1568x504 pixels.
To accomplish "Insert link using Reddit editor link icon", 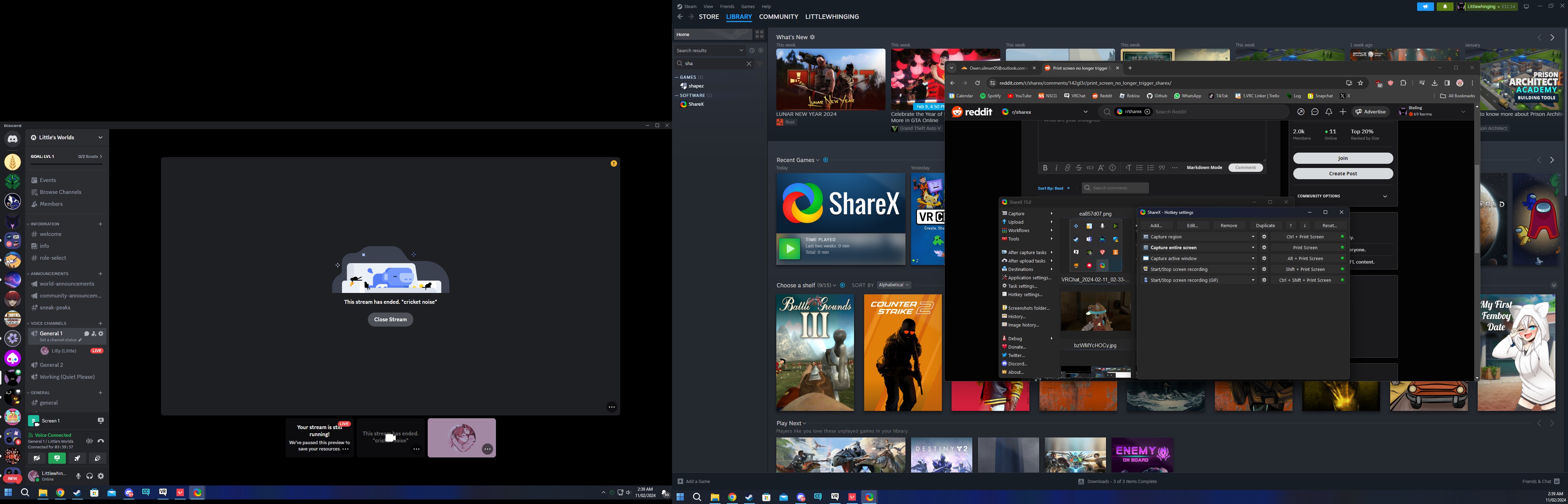I will pos(1067,168).
